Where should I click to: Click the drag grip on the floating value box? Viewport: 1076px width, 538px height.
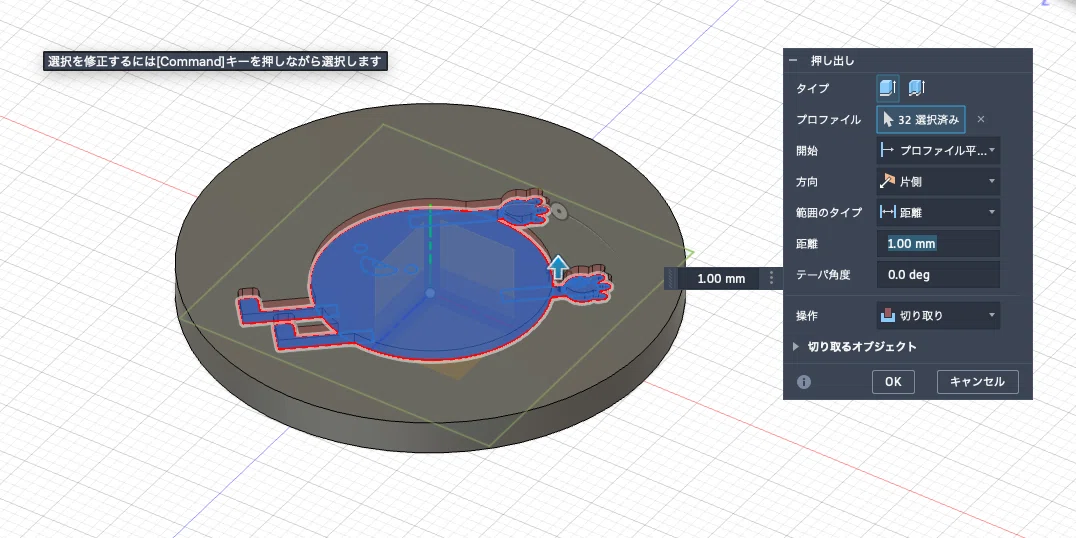click(x=671, y=279)
